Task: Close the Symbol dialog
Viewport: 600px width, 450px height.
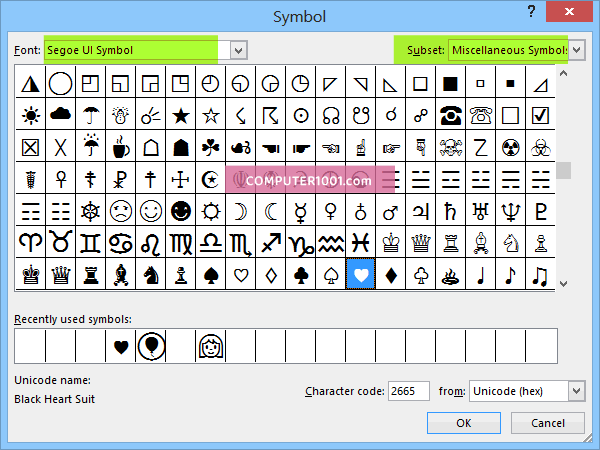Action: click(569, 11)
